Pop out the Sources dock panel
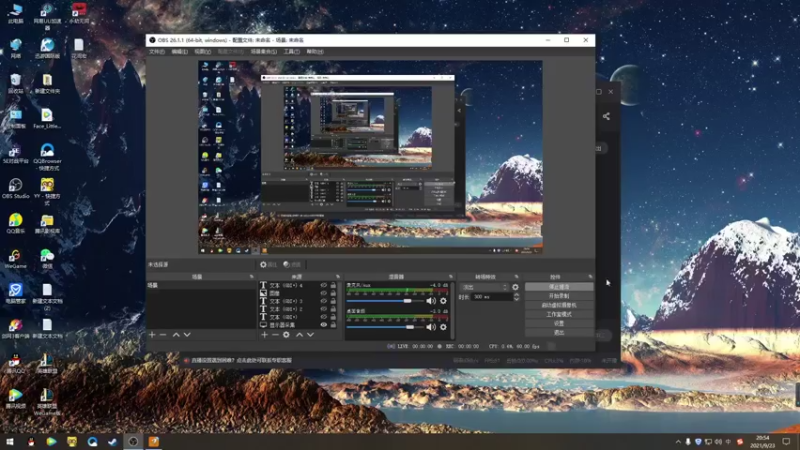 coord(337,277)
